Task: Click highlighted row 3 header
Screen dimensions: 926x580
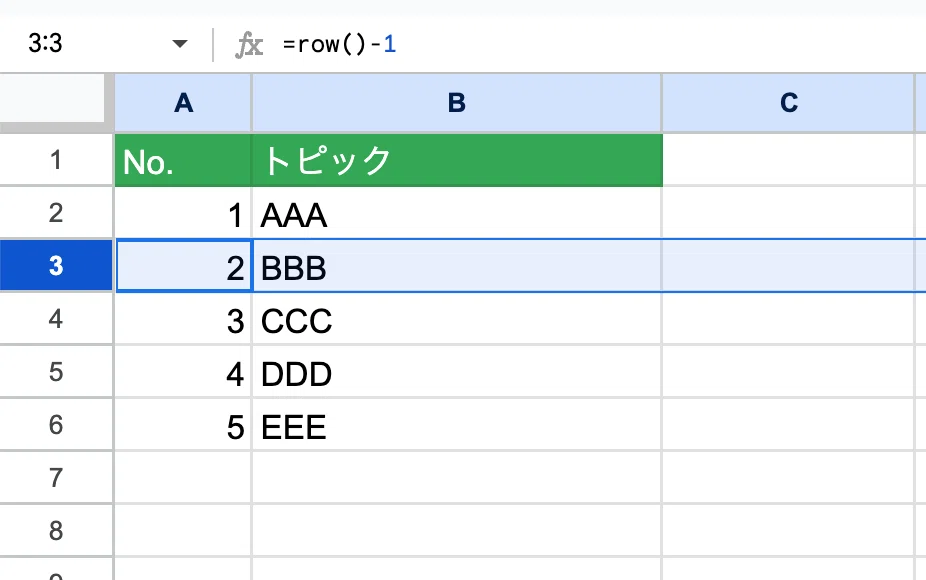Action: pos(56,266)
